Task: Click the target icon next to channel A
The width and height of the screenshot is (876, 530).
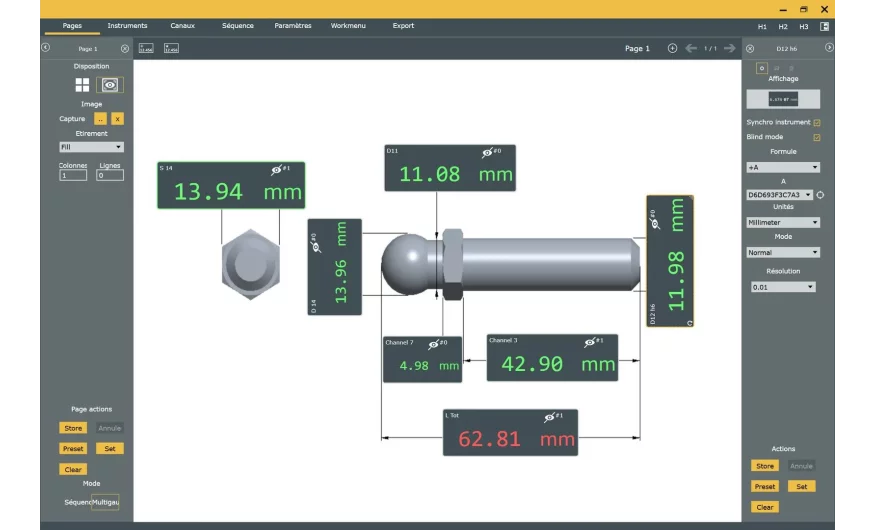Action: pos(820,195)
